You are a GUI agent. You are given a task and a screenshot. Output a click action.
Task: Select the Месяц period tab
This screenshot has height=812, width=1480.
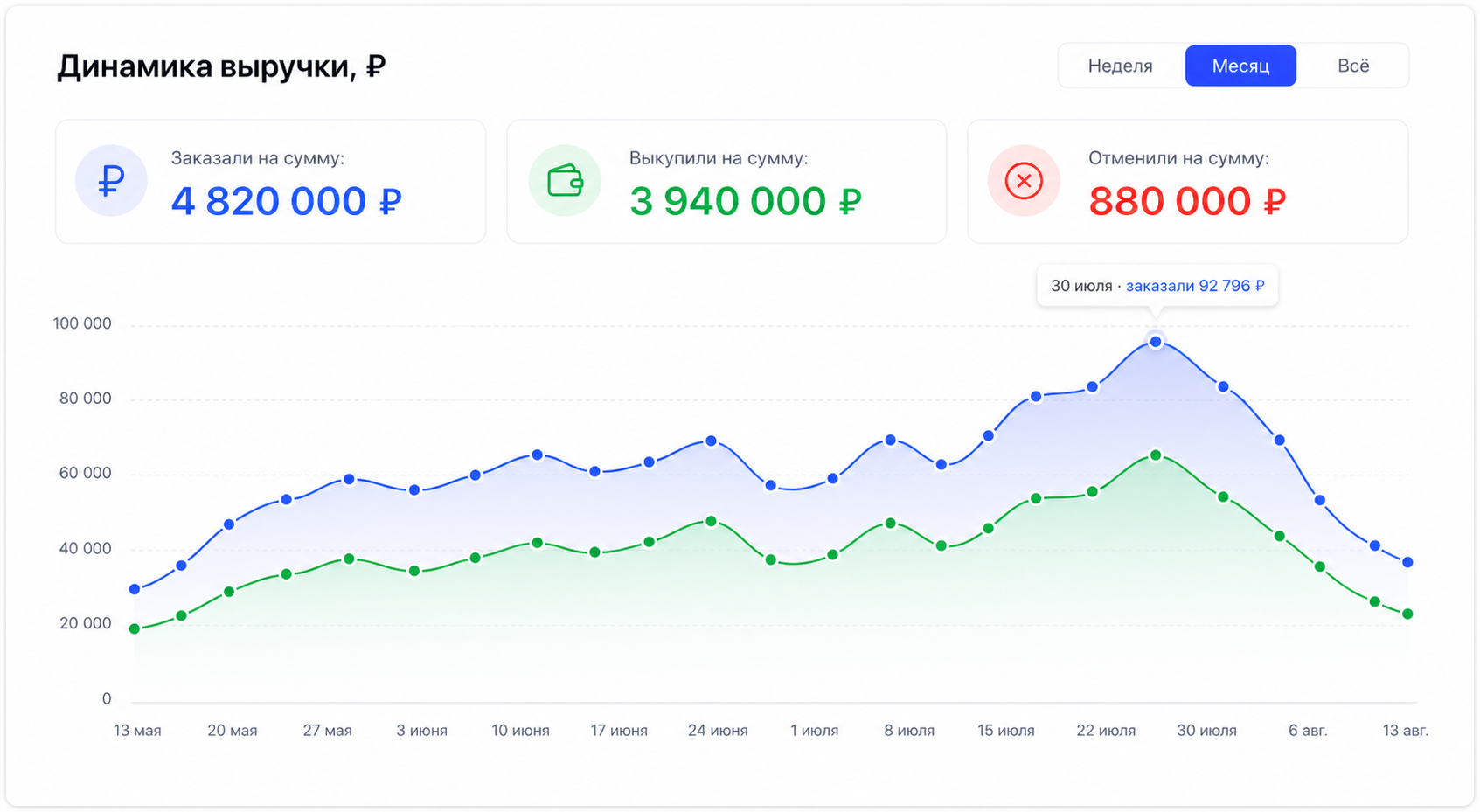point(1240,66)
